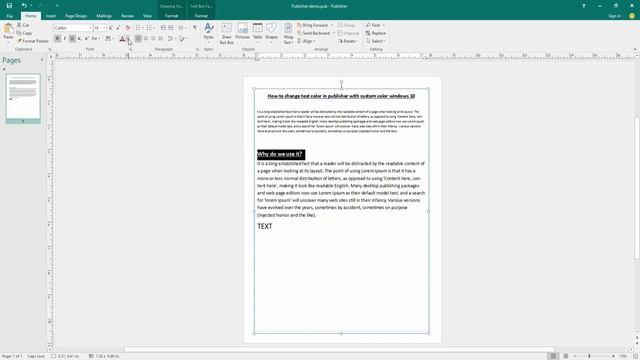This screenshot has width=640, height=360.
Task: Select Draw Text Box tool
Action: pyautogui.click(x=227, y=33)
